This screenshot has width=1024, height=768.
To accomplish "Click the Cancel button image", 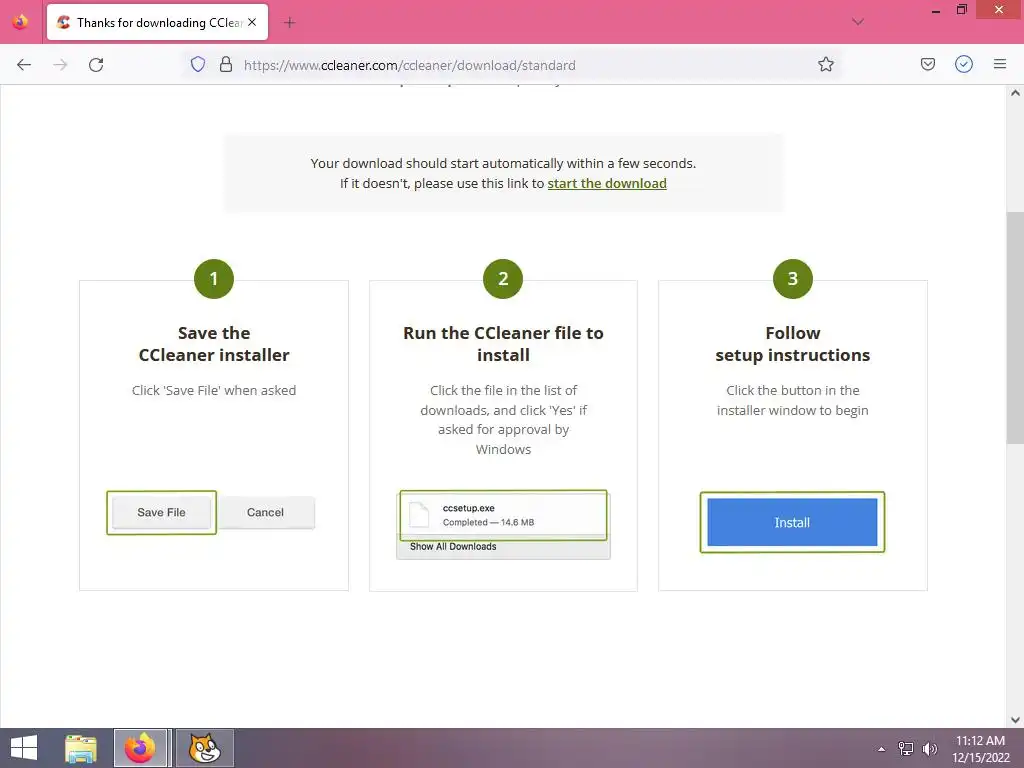I will click(x=266, y=513).
